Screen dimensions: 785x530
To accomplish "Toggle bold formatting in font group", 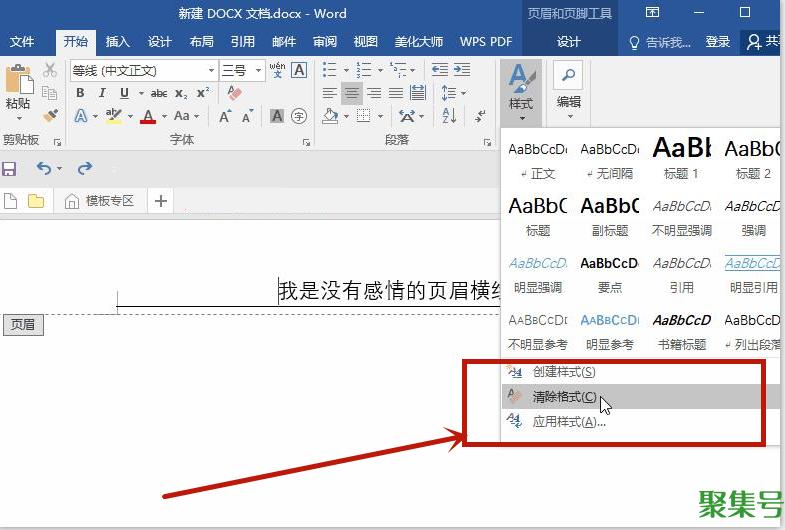I will [79, 93].
